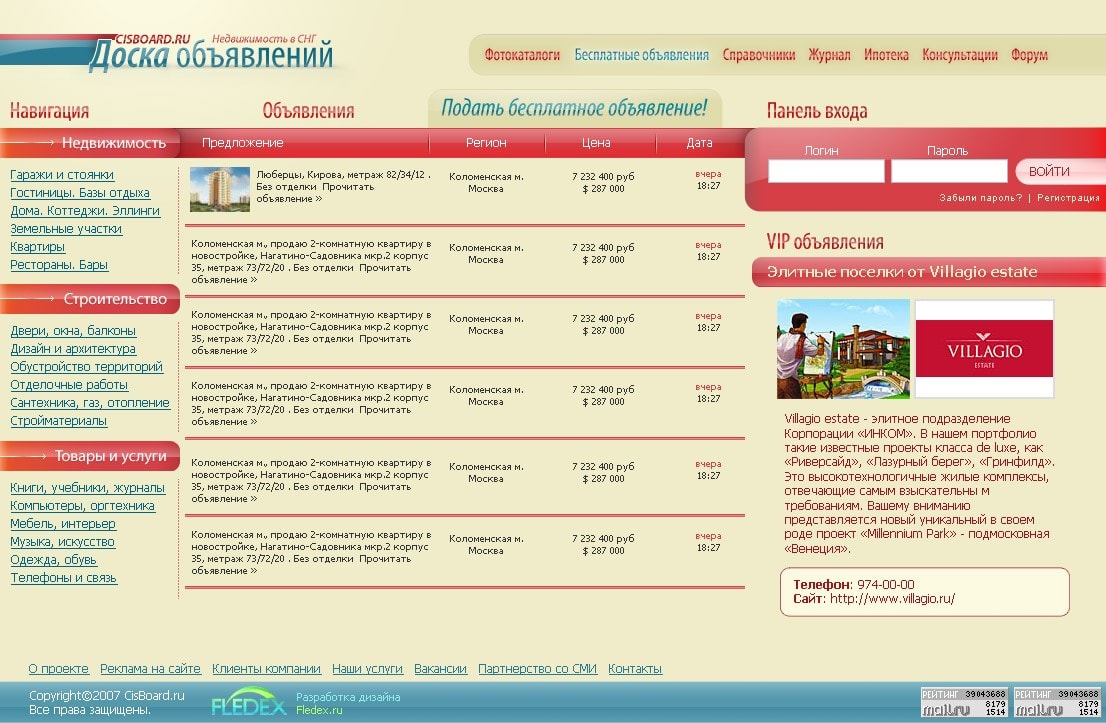Click the Пароль input field

(x=949, y=171)
